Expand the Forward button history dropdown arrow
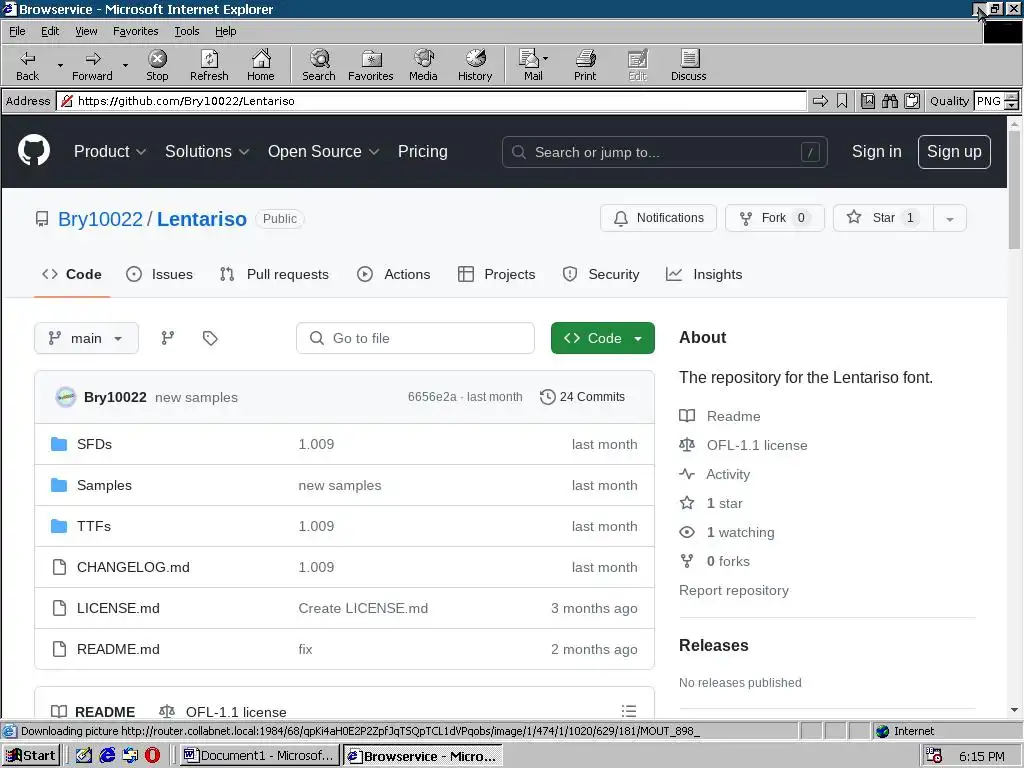The height and width of the screenshot is (768, 1024). 125,65
